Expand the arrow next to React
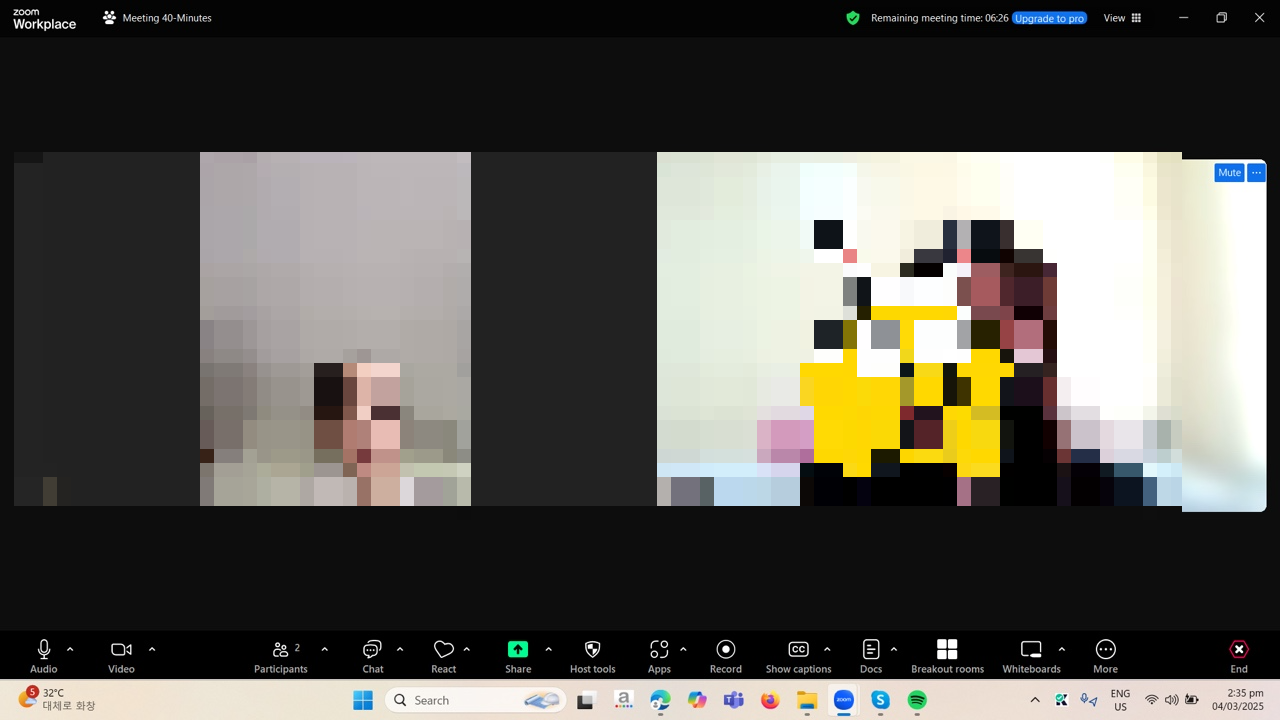 [x=467, y=650]
